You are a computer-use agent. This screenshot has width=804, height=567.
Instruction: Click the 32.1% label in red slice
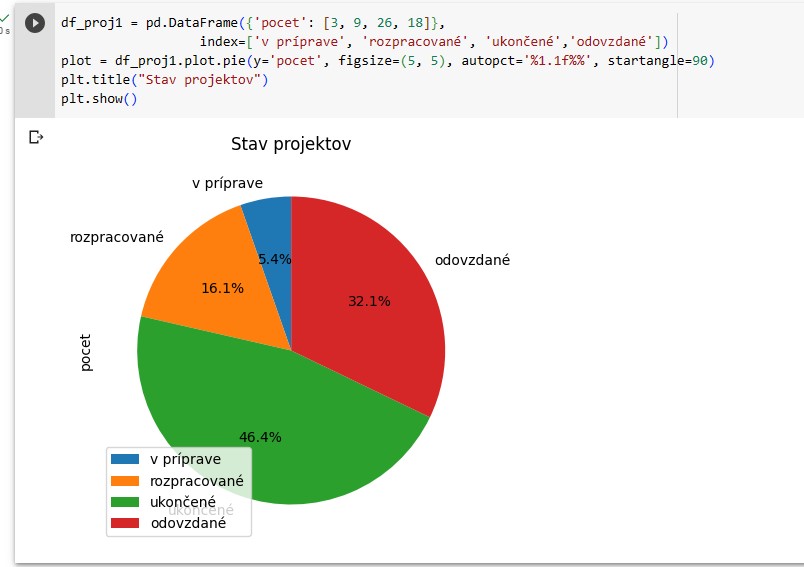tap(369, 301)
